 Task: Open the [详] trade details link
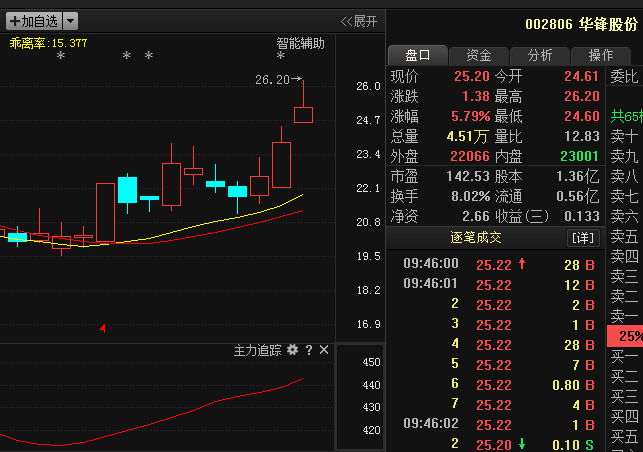tap(583, 238)
